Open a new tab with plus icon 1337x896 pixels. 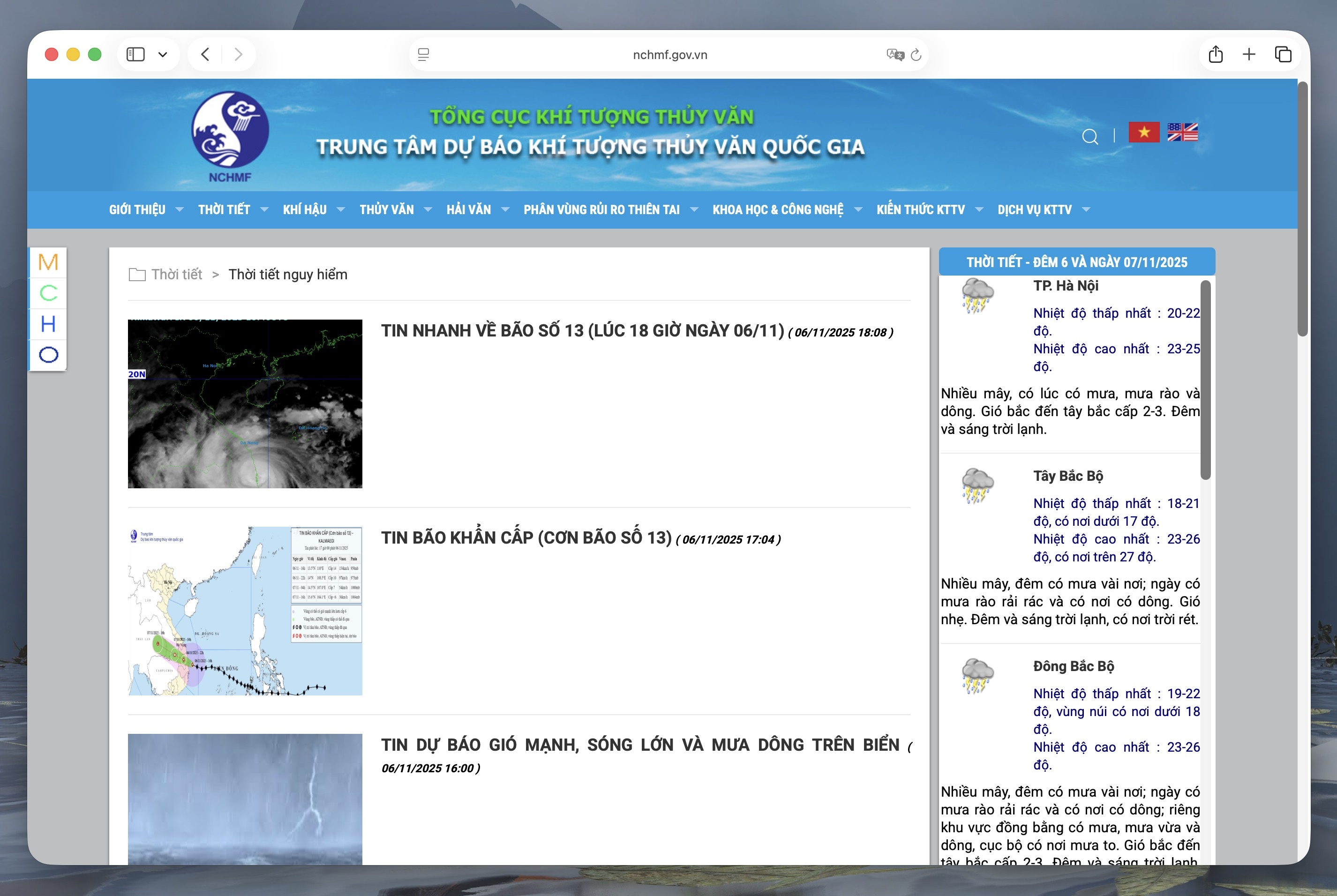1249,54
